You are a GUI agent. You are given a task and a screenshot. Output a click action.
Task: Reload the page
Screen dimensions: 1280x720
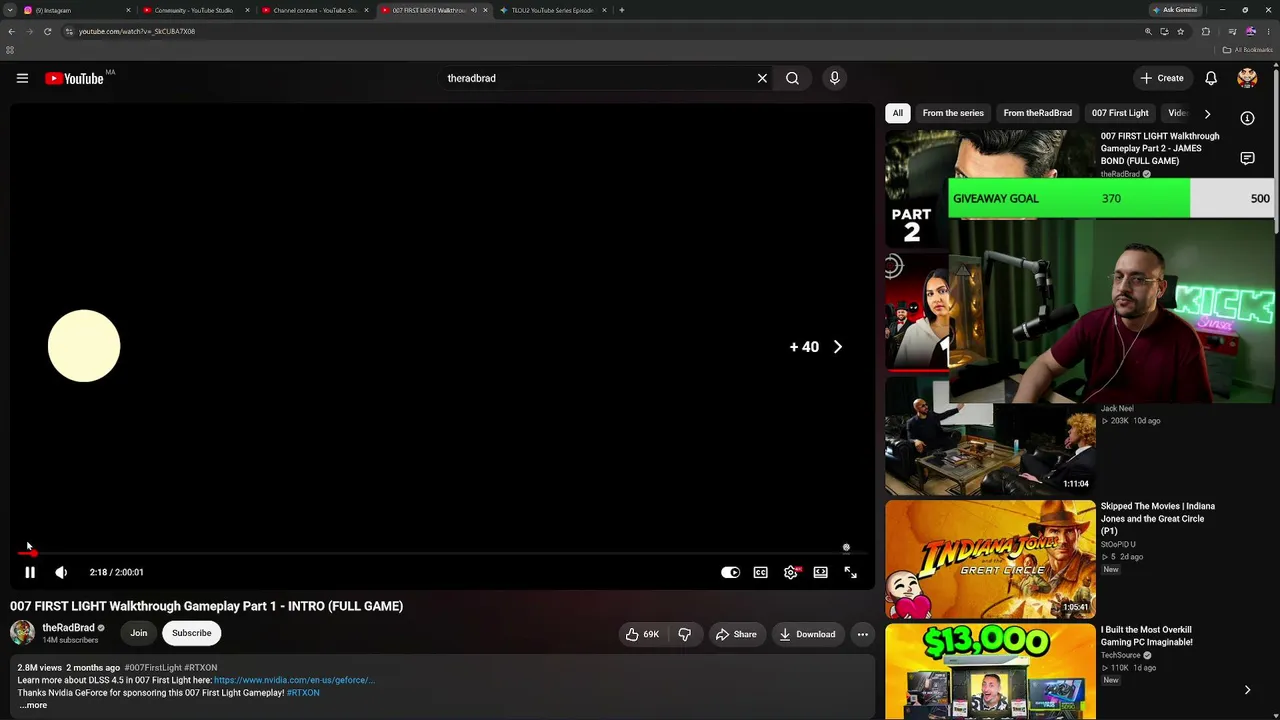point(47,31)
